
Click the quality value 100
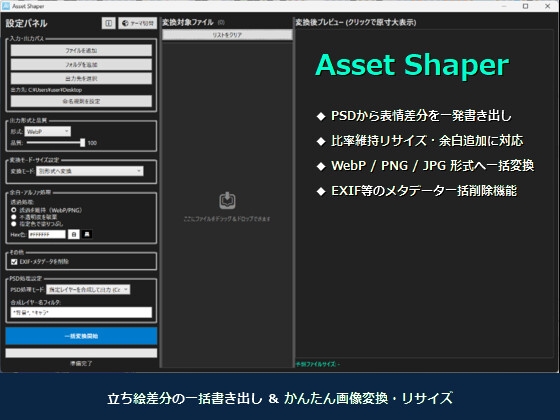pyautogui.click(x=92, y=143)
